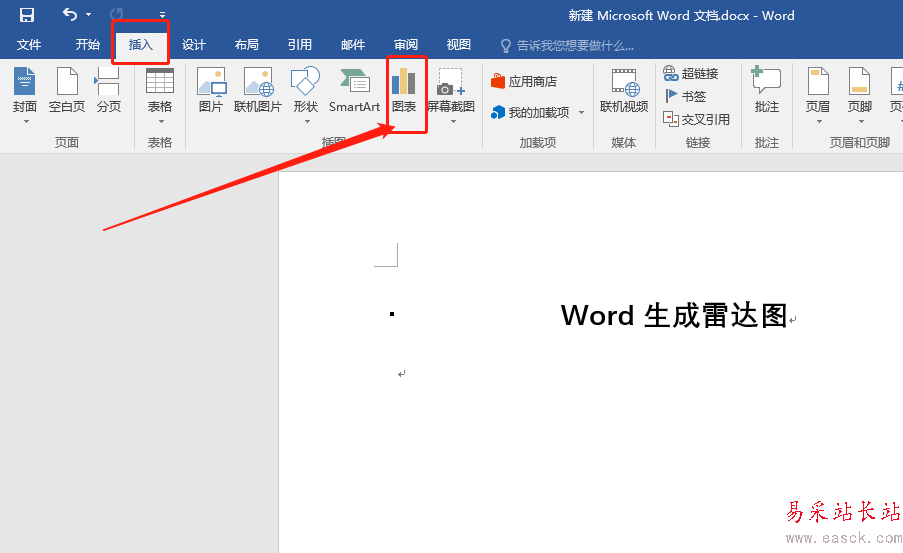Insert a 空白页 blank page

(67, 90)
